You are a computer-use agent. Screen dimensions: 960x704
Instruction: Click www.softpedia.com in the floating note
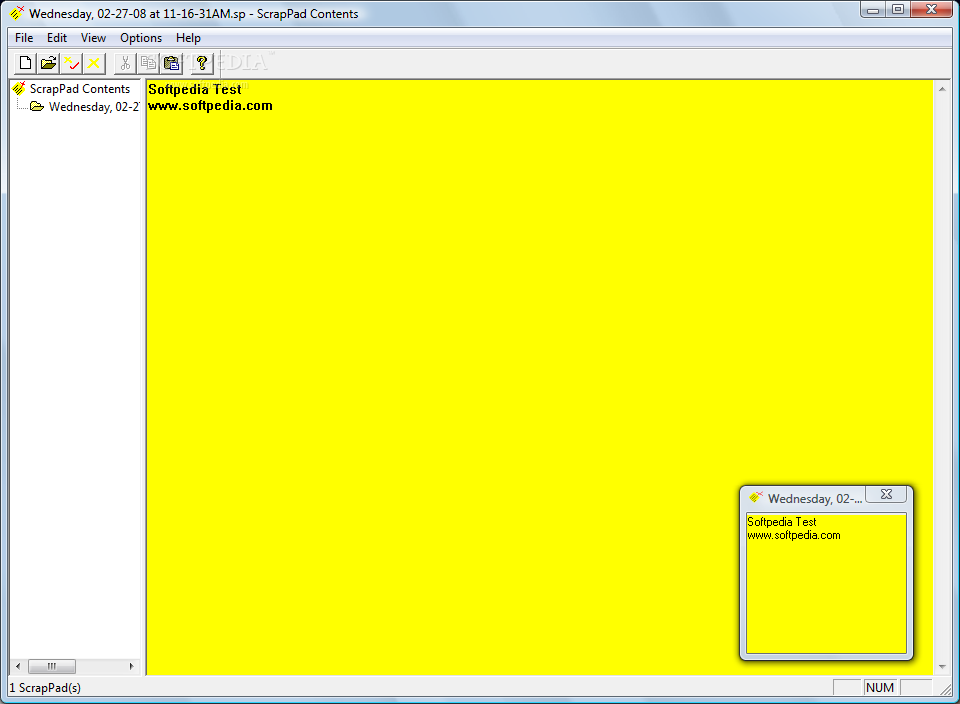793,535
